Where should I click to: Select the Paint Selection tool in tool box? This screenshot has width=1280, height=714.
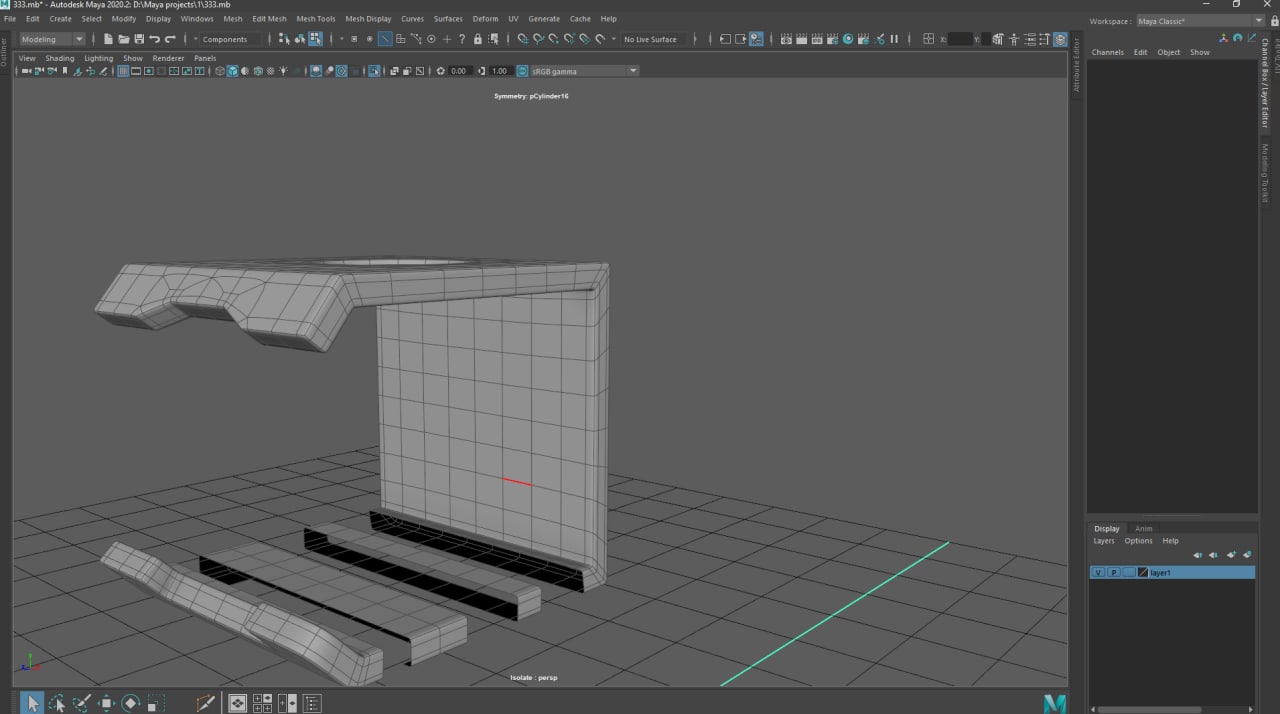coord(82,703)
